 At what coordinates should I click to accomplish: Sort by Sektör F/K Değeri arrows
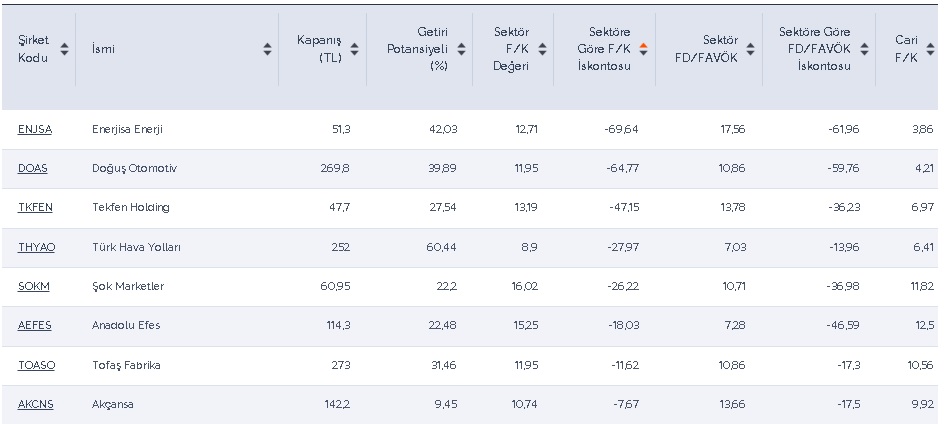543,49
